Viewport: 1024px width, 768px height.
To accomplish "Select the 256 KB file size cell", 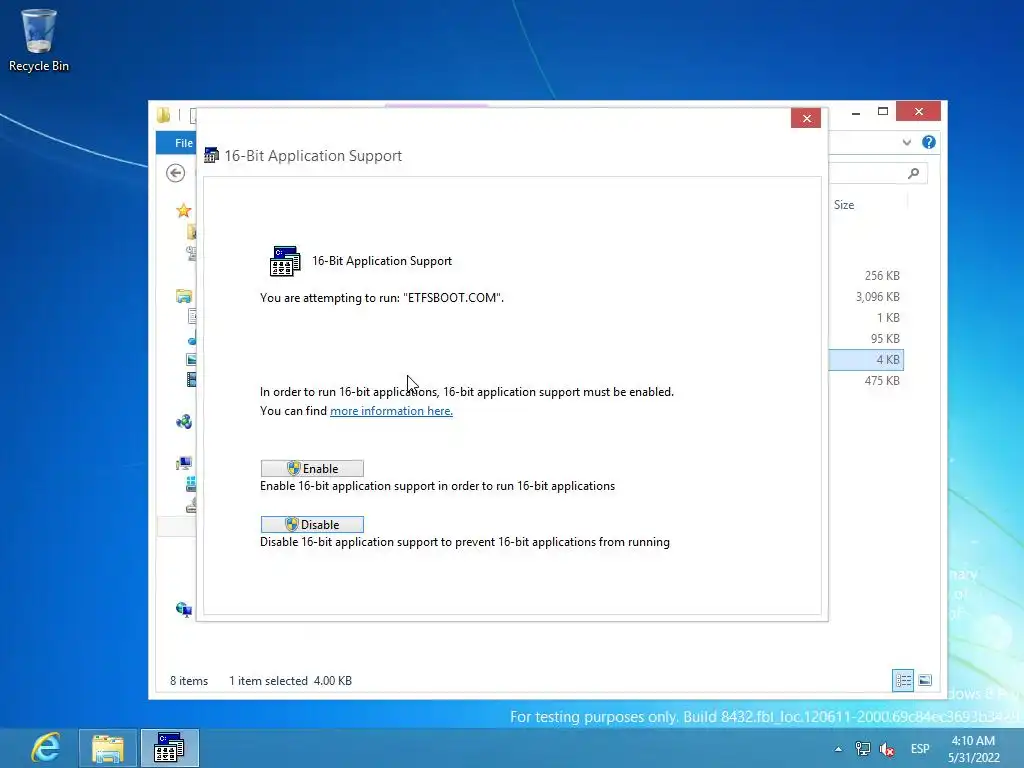I will (882, 276).
